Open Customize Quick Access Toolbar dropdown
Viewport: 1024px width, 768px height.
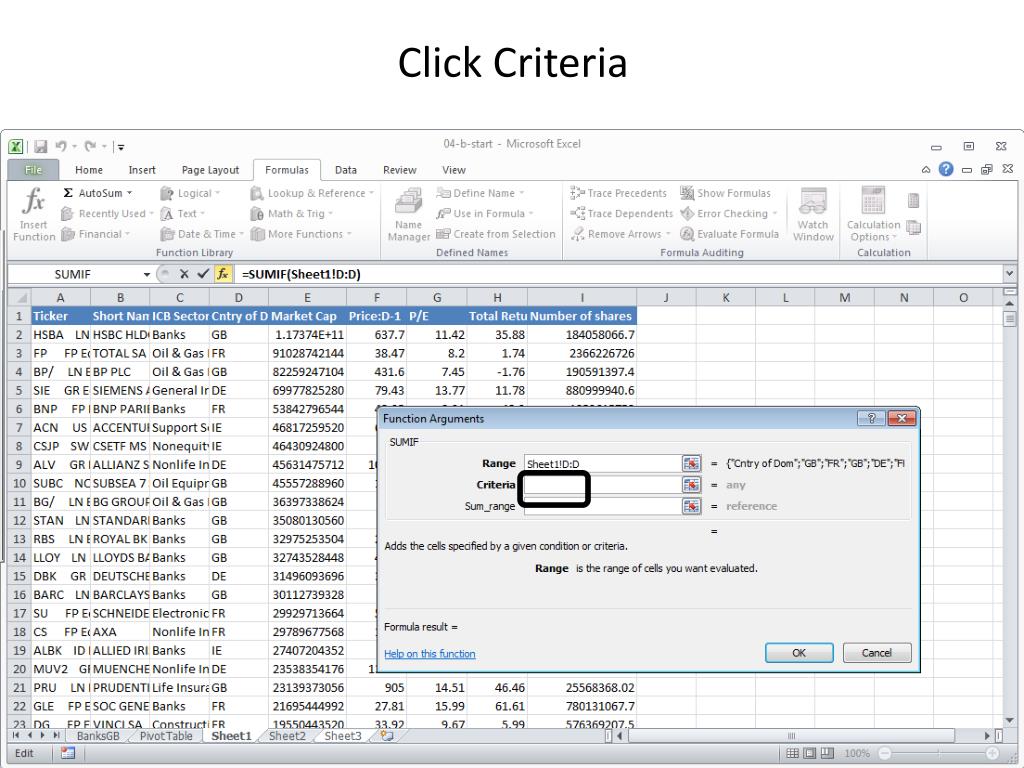121,147
